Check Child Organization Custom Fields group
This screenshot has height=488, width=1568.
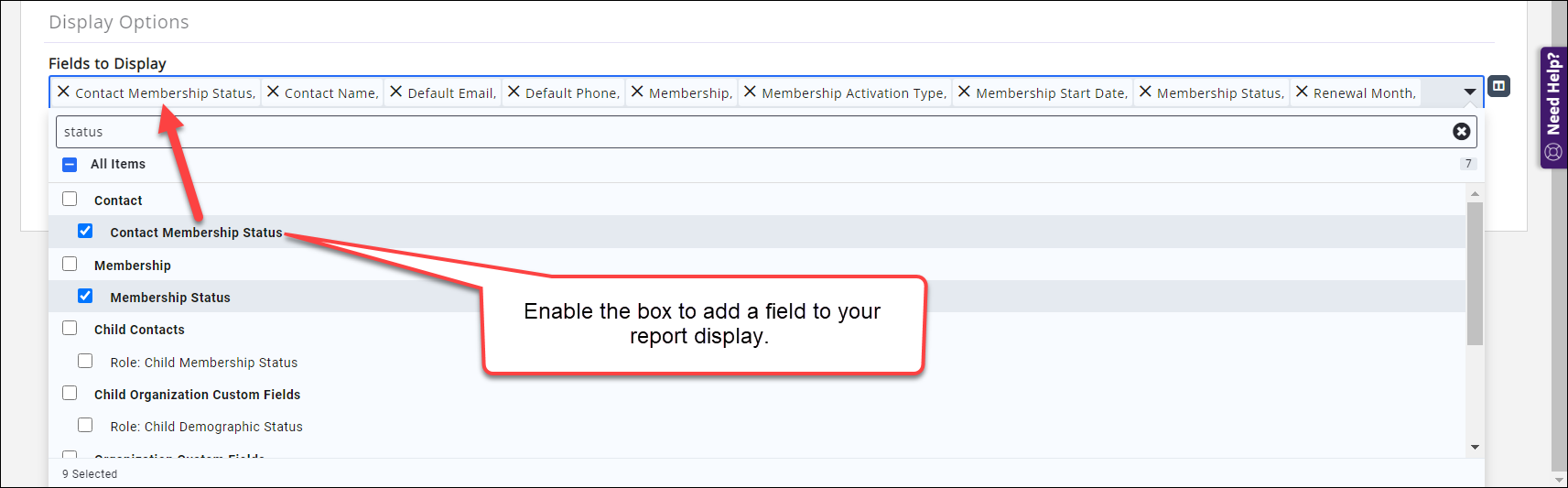click(x=70, y=393)
